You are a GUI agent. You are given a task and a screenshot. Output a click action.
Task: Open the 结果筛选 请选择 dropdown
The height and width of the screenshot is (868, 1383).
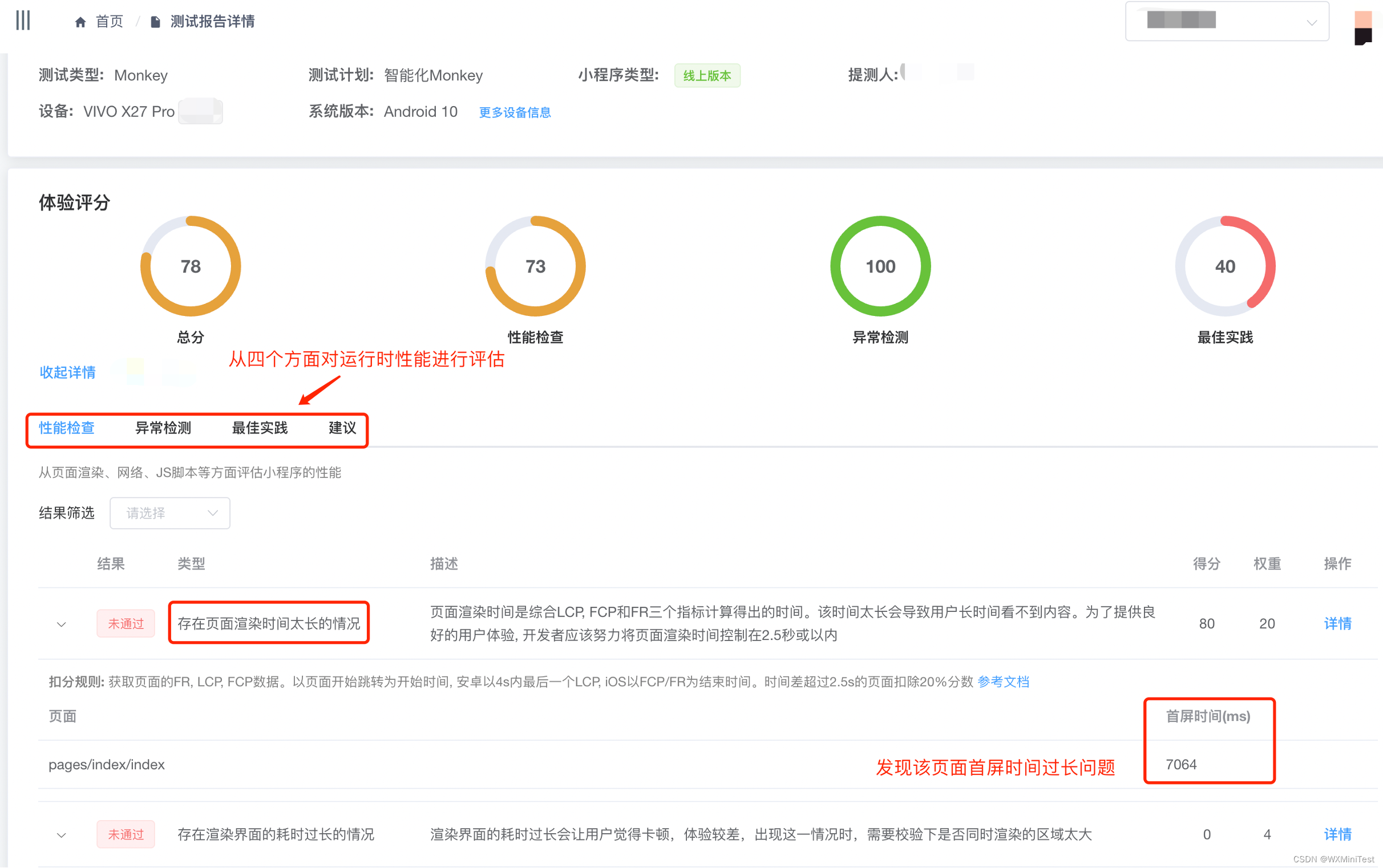(170, 513)
